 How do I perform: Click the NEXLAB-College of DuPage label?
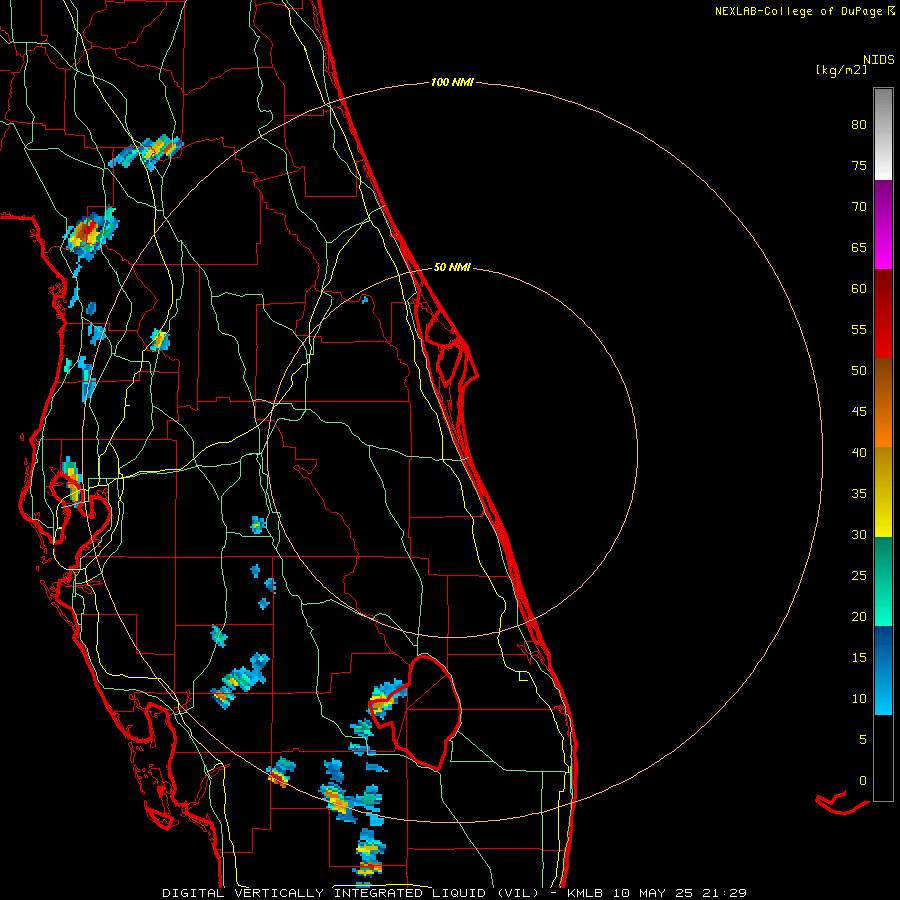(798, 11)
